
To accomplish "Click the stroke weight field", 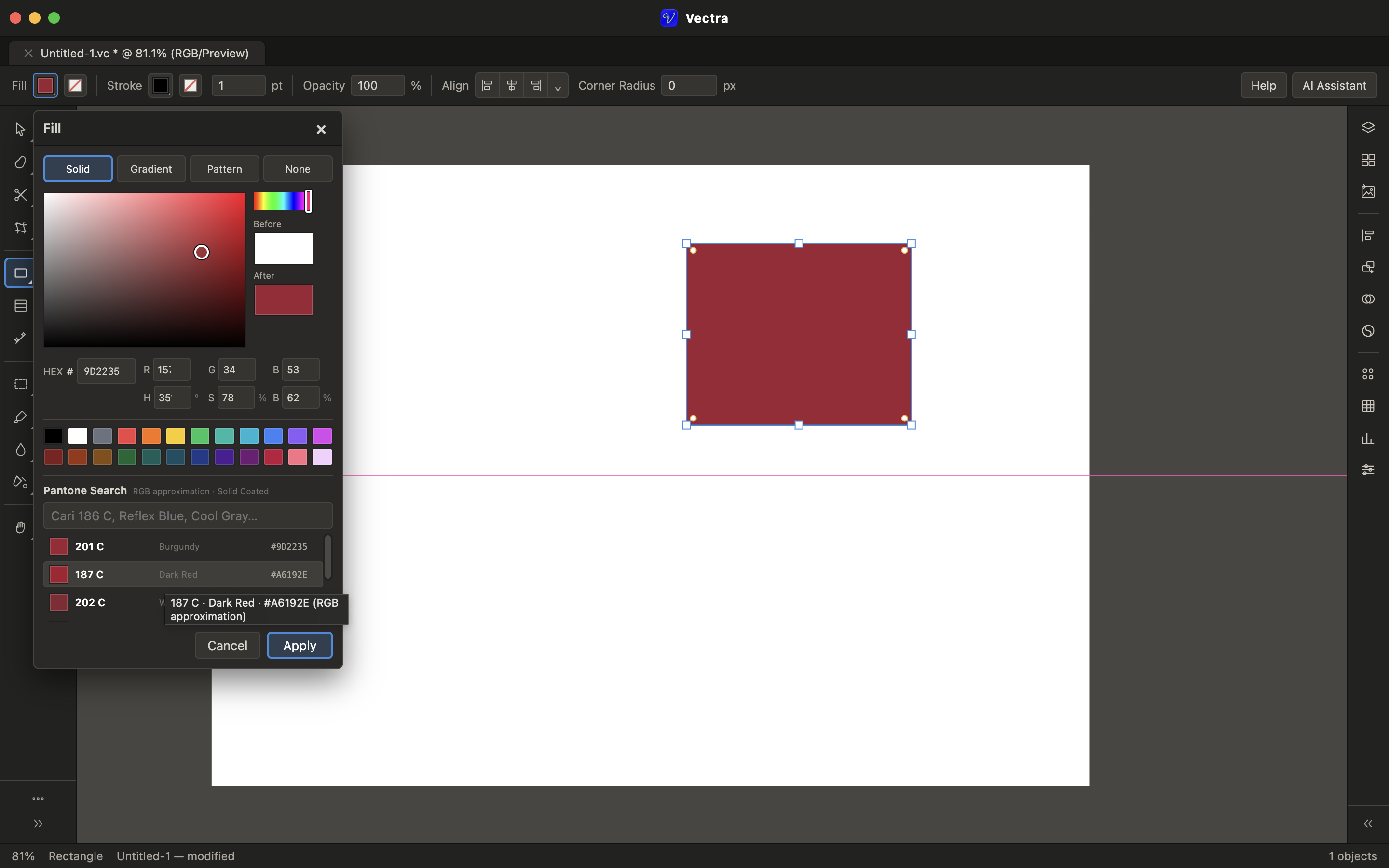I will 238,85.
